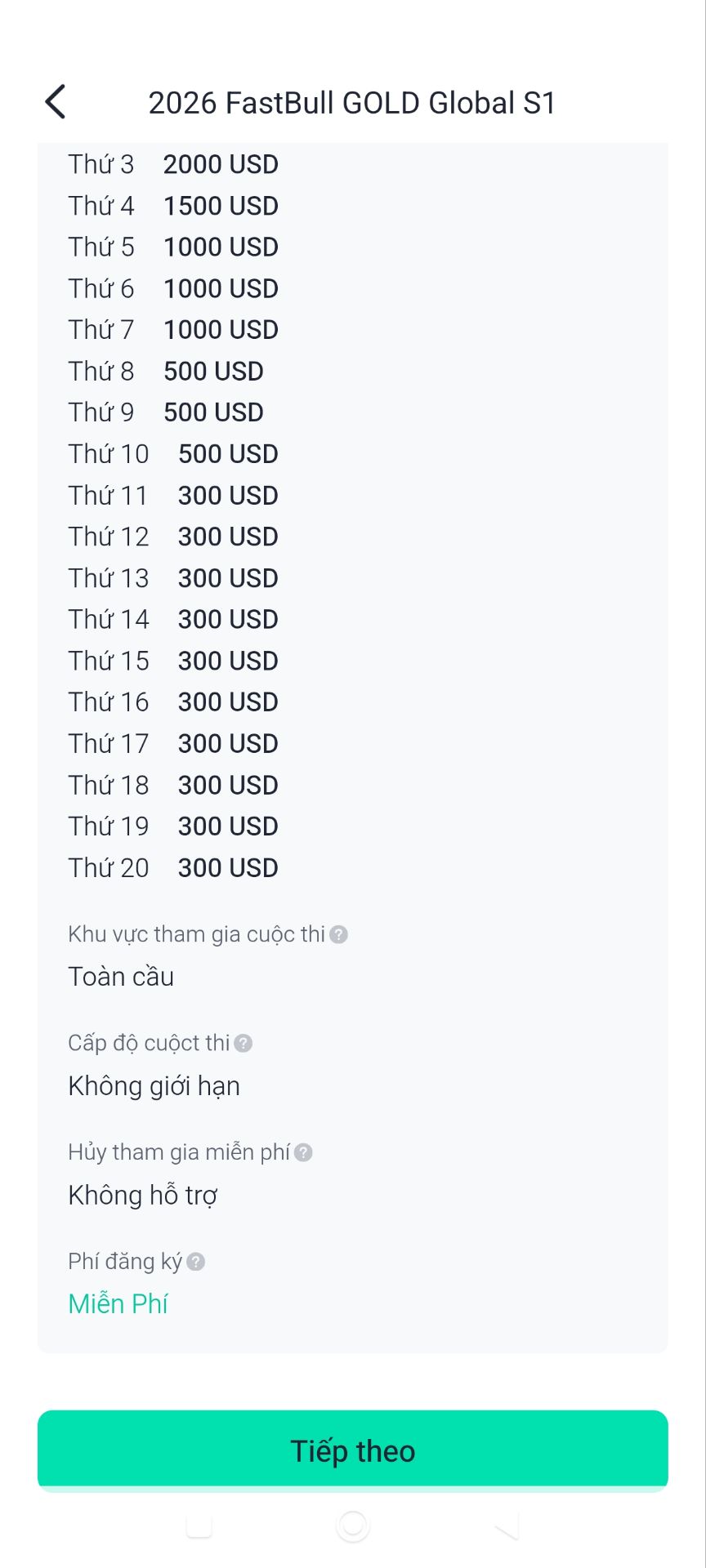Tap the Thứ 20 prize row
The height and width of the screenshot is (1568, 706).
point(173,867)
